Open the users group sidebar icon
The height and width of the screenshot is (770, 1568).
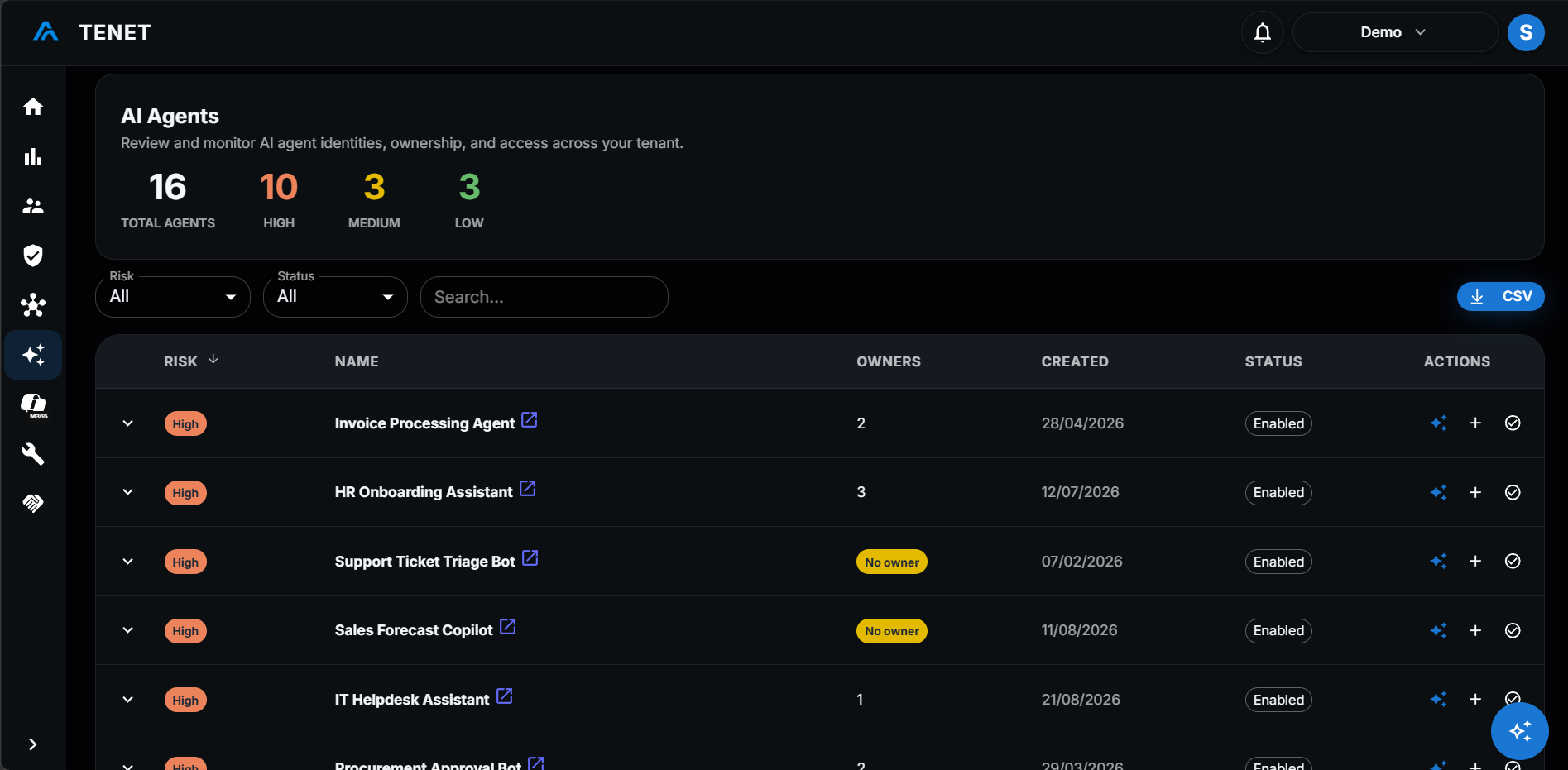click(x=33, y=206)
